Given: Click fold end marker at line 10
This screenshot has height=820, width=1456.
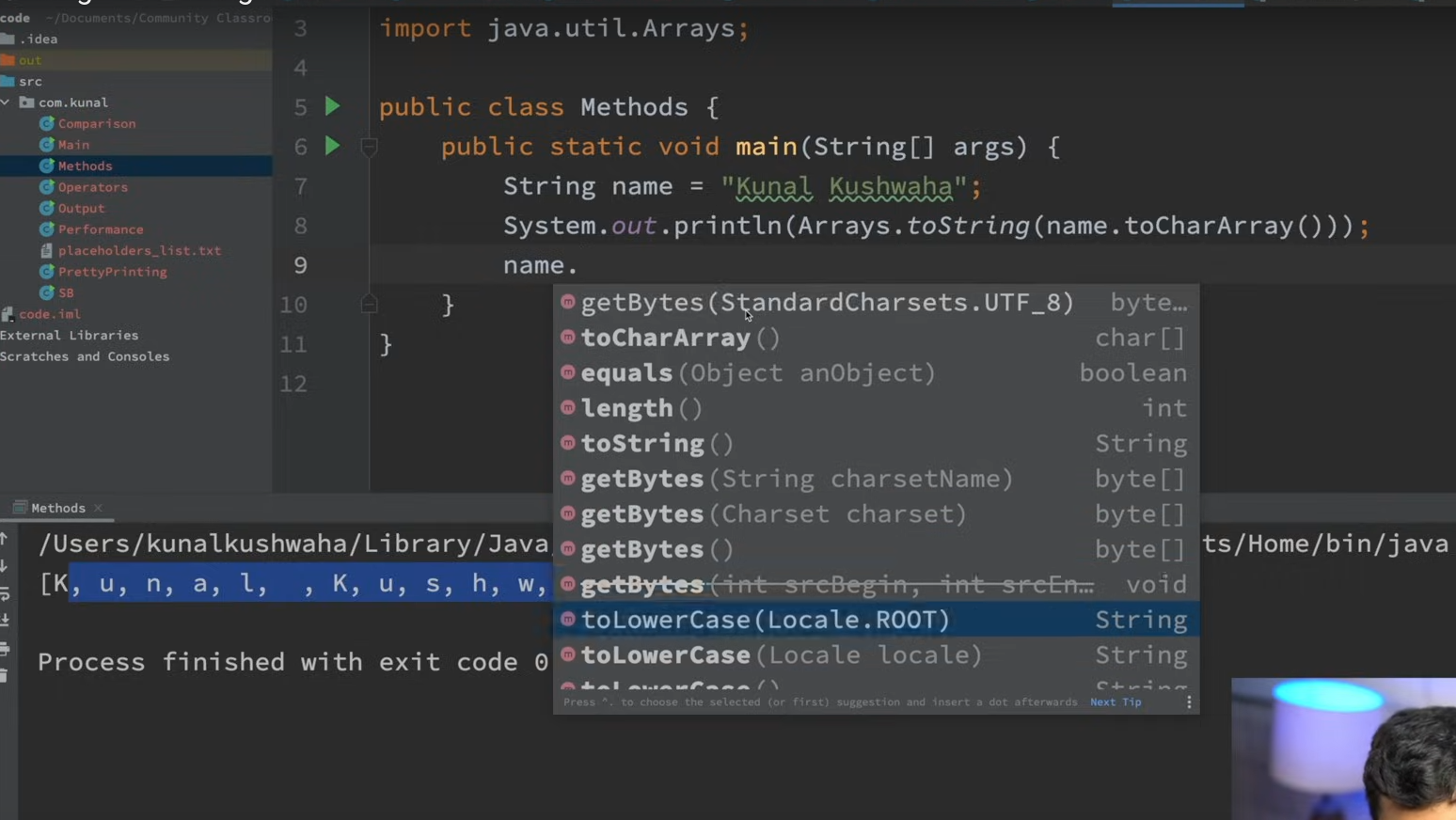Looking at the screenshot, I should point(369,304).
